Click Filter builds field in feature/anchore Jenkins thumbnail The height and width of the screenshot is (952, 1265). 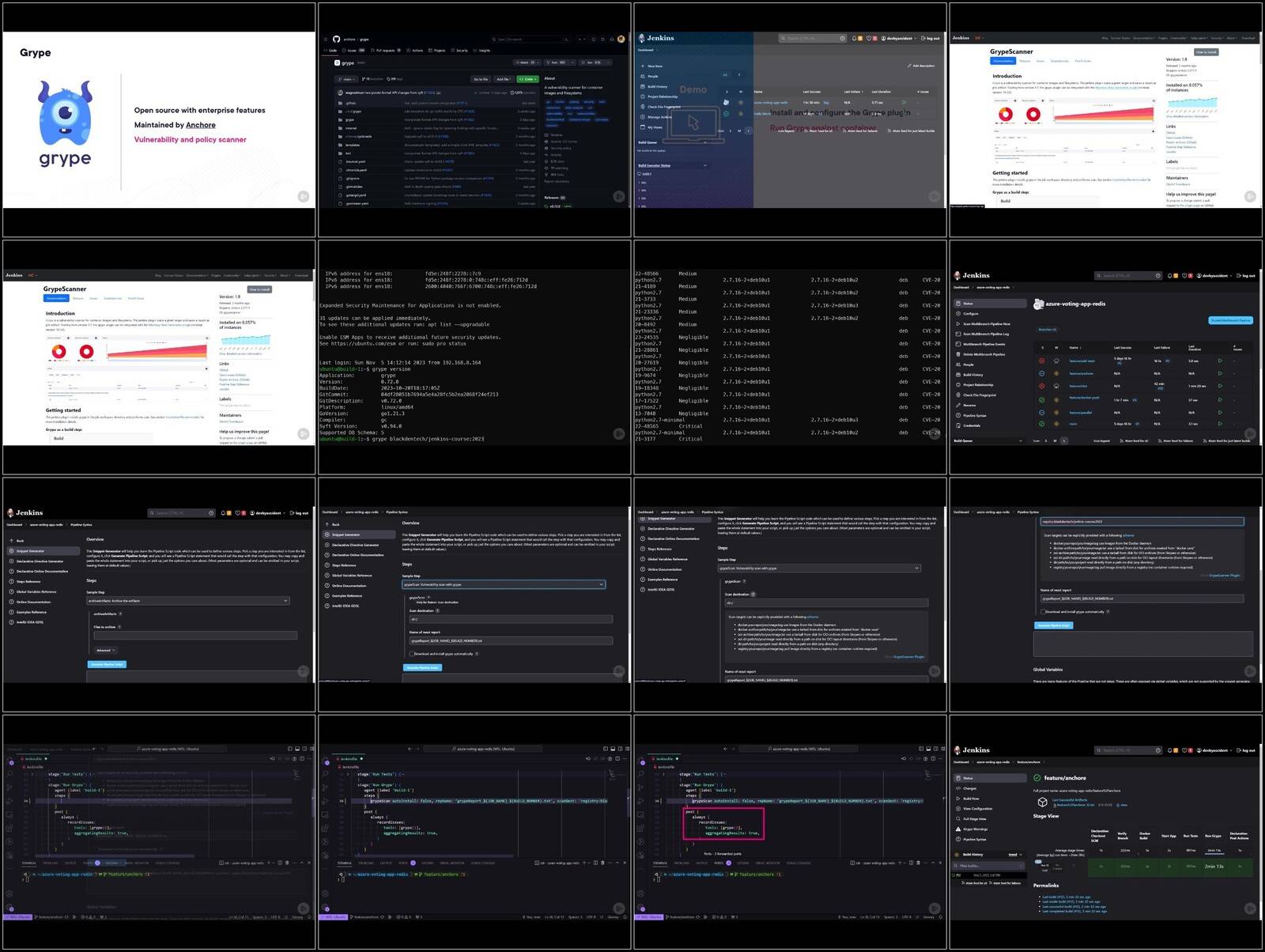coord(988,866)
